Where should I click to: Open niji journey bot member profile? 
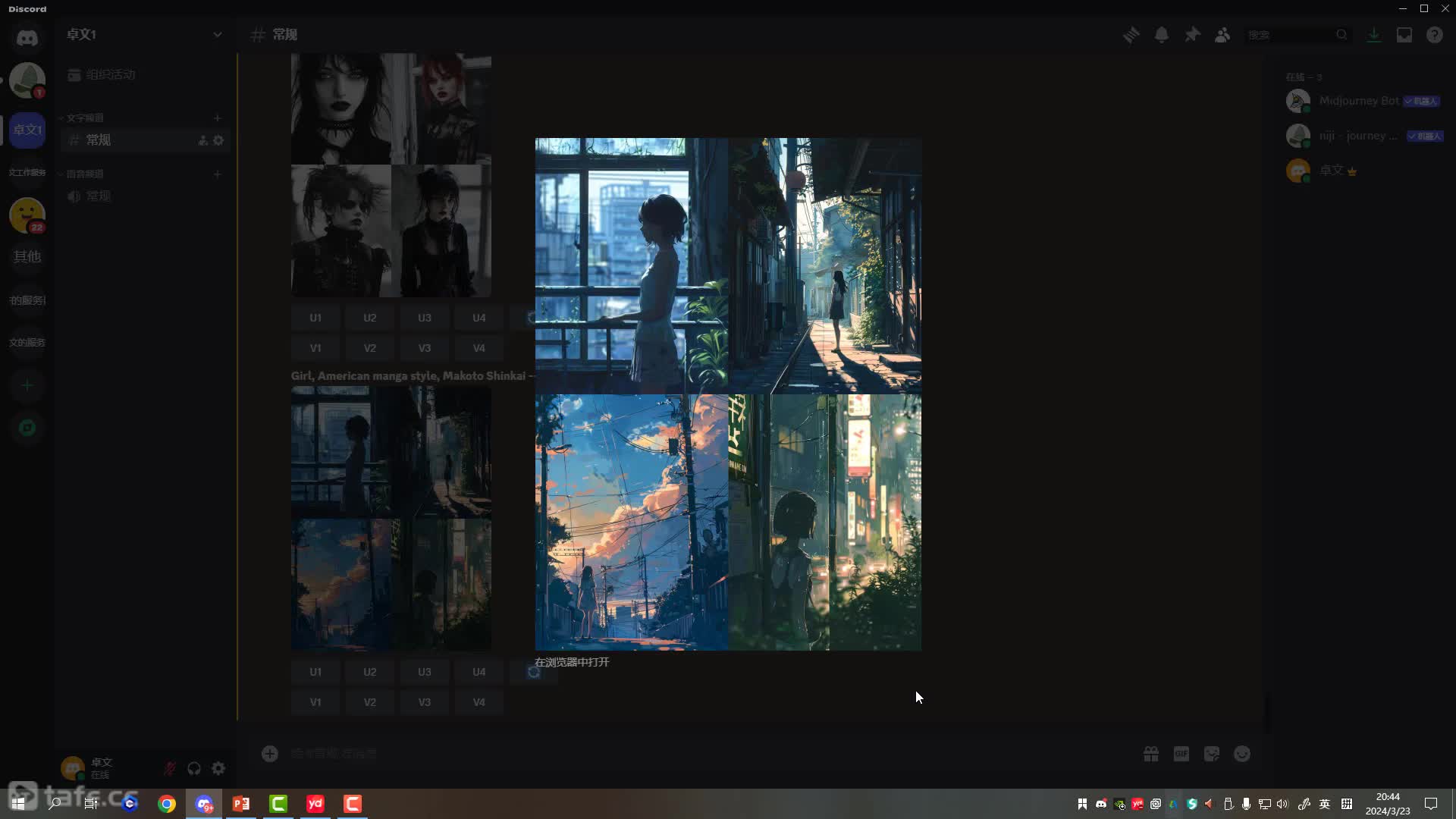1365,136
